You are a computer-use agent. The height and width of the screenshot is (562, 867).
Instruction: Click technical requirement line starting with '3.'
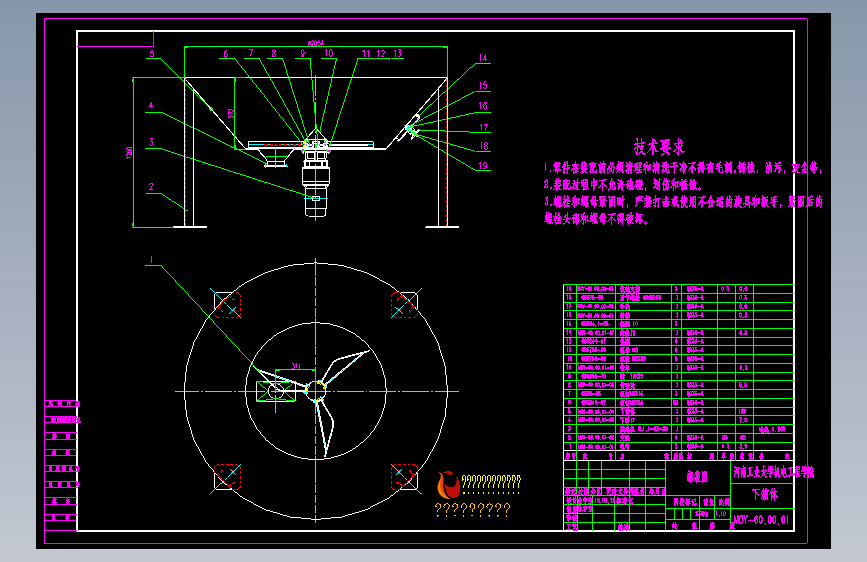coord(683,202)
